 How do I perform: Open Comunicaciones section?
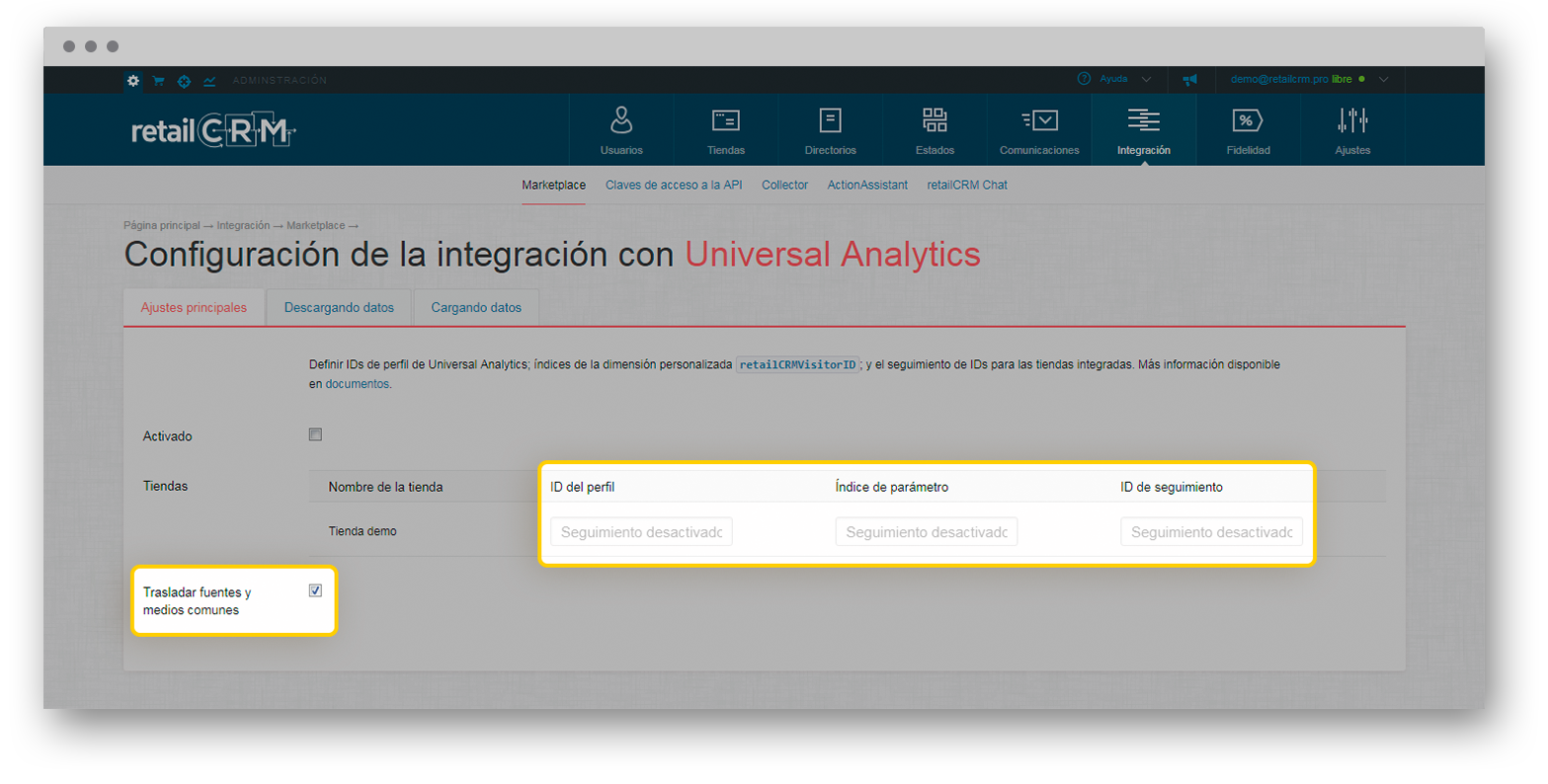pyautogui.click(x=1039, y=130)
